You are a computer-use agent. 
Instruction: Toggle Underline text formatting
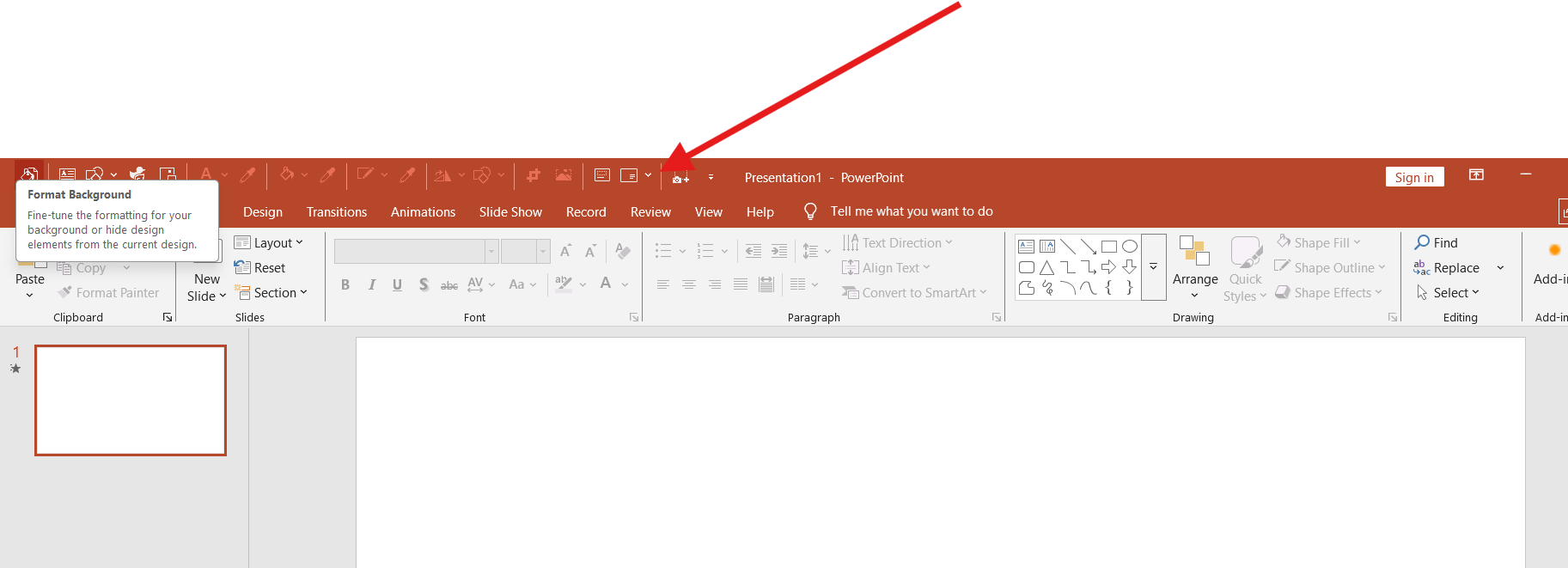[397, 284]
